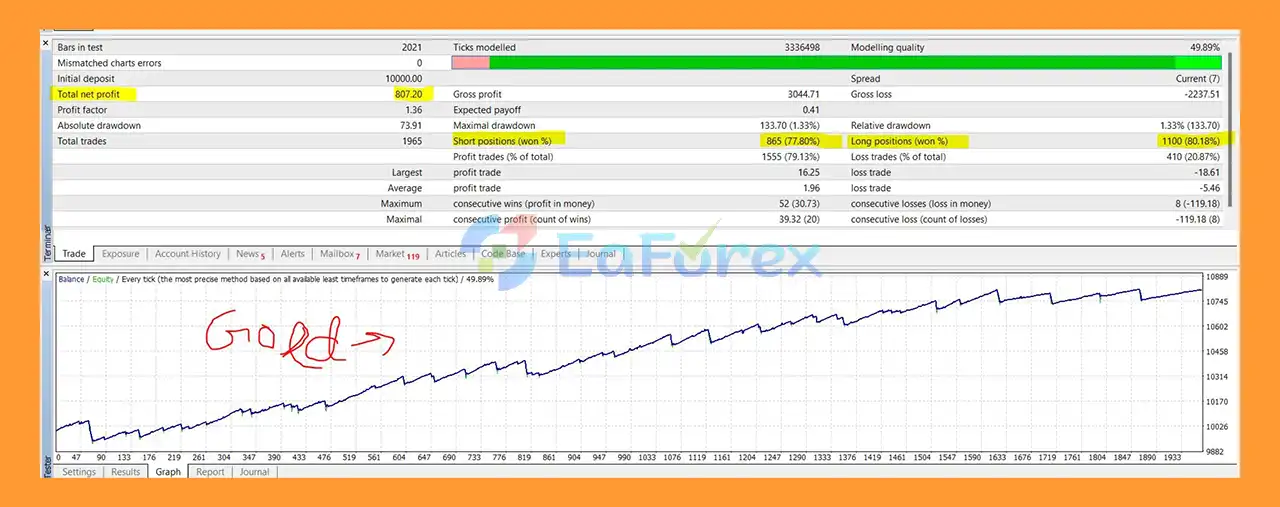Select the Alerts tab
Image resolution: width=1280 pixels, height=507 pixels.
click(292, 254)
